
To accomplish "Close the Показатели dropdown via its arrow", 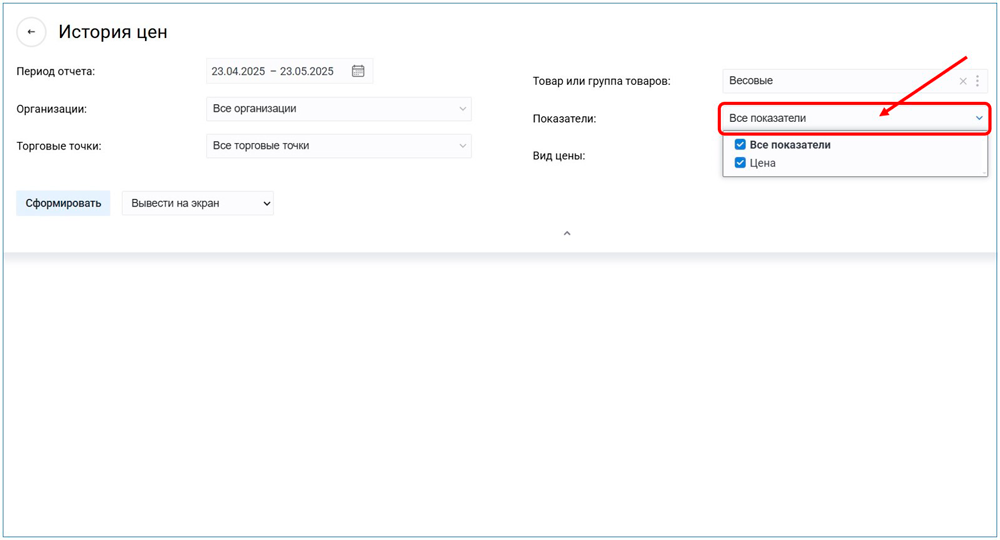I will pyautogui.click(x=979, y=118).
